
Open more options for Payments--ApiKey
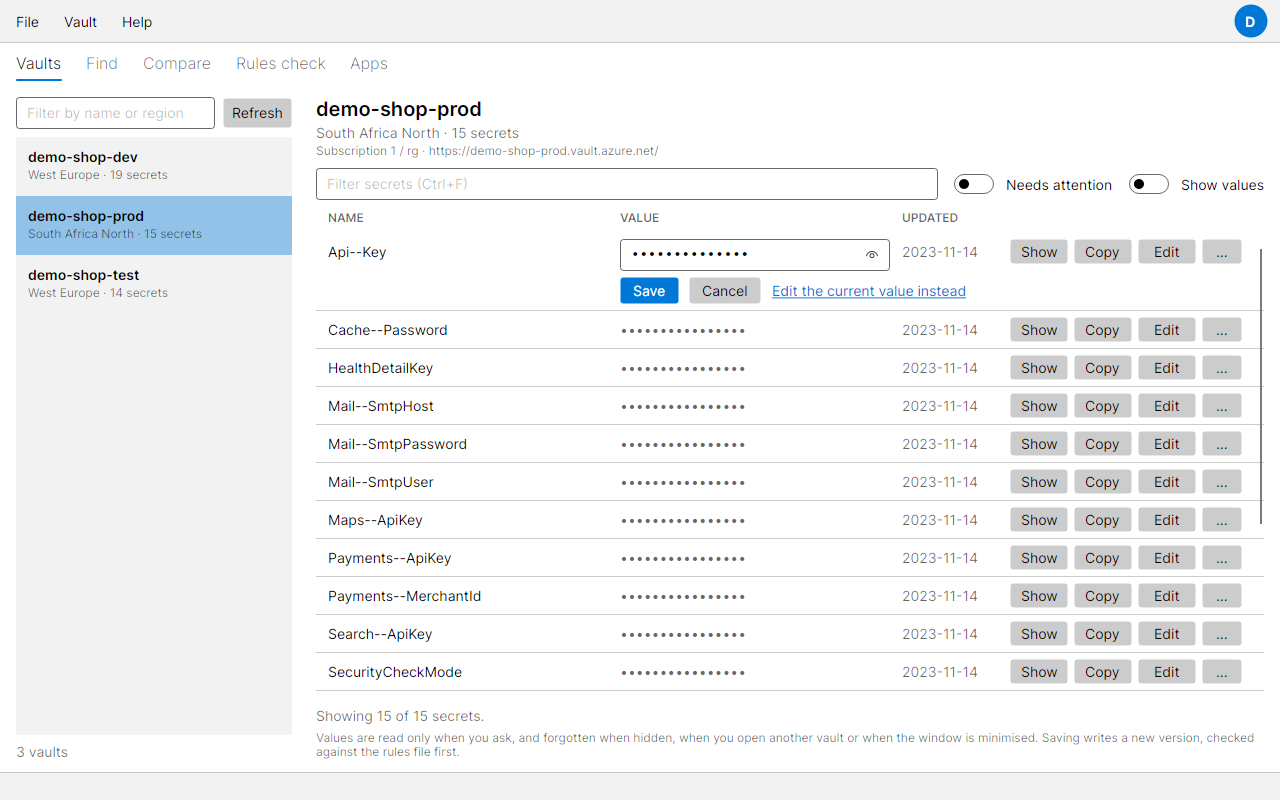coord(1222,558)
